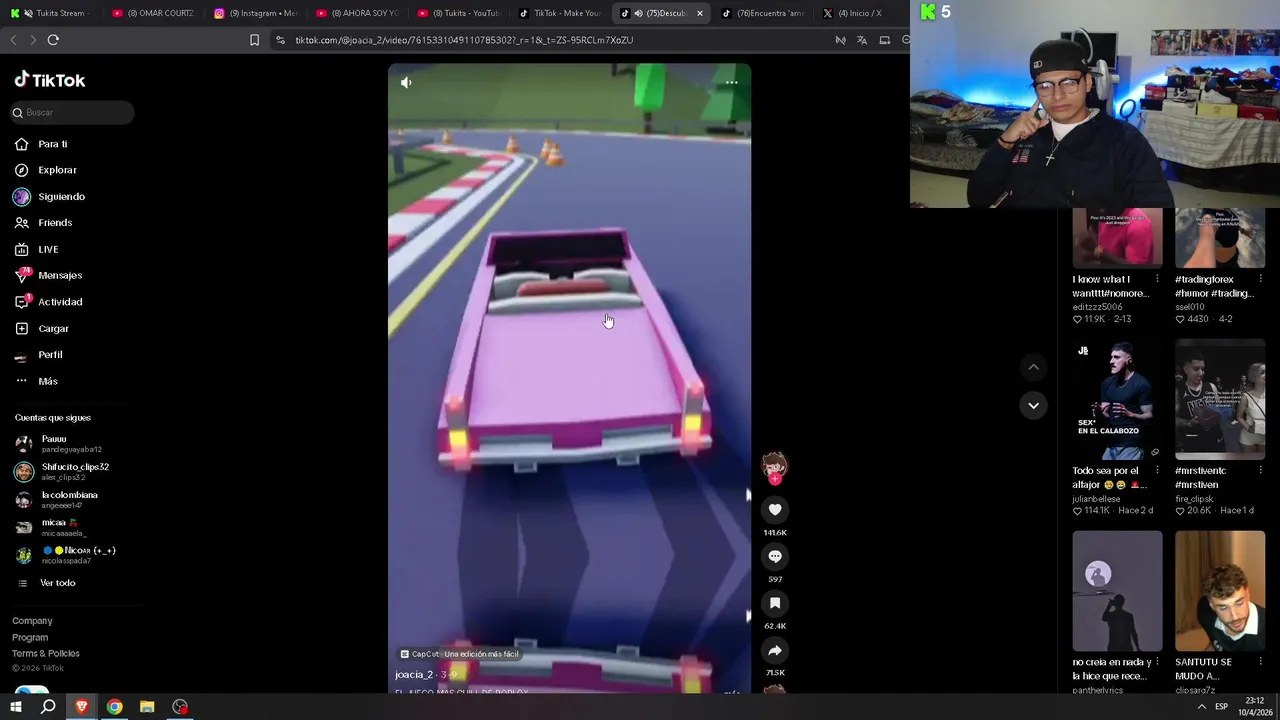Screen dimensions: 1280x720
Task: Open Windows taskbar search
Action: click(x=48, y=707)
